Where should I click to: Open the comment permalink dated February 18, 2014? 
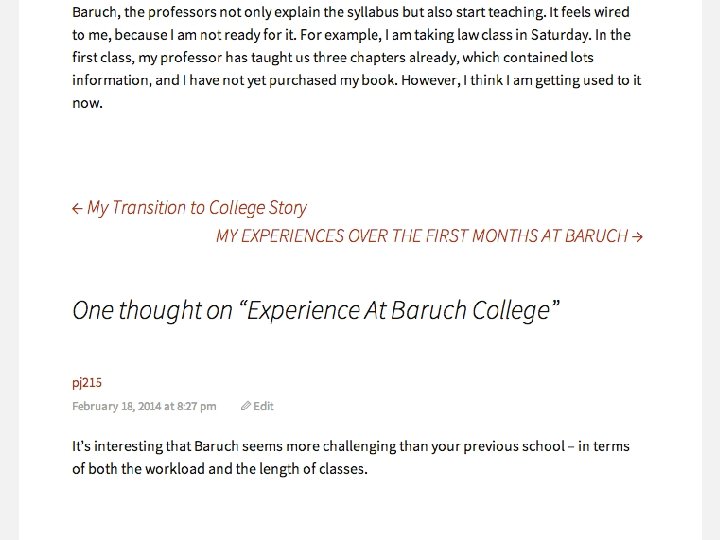[144, 406]
